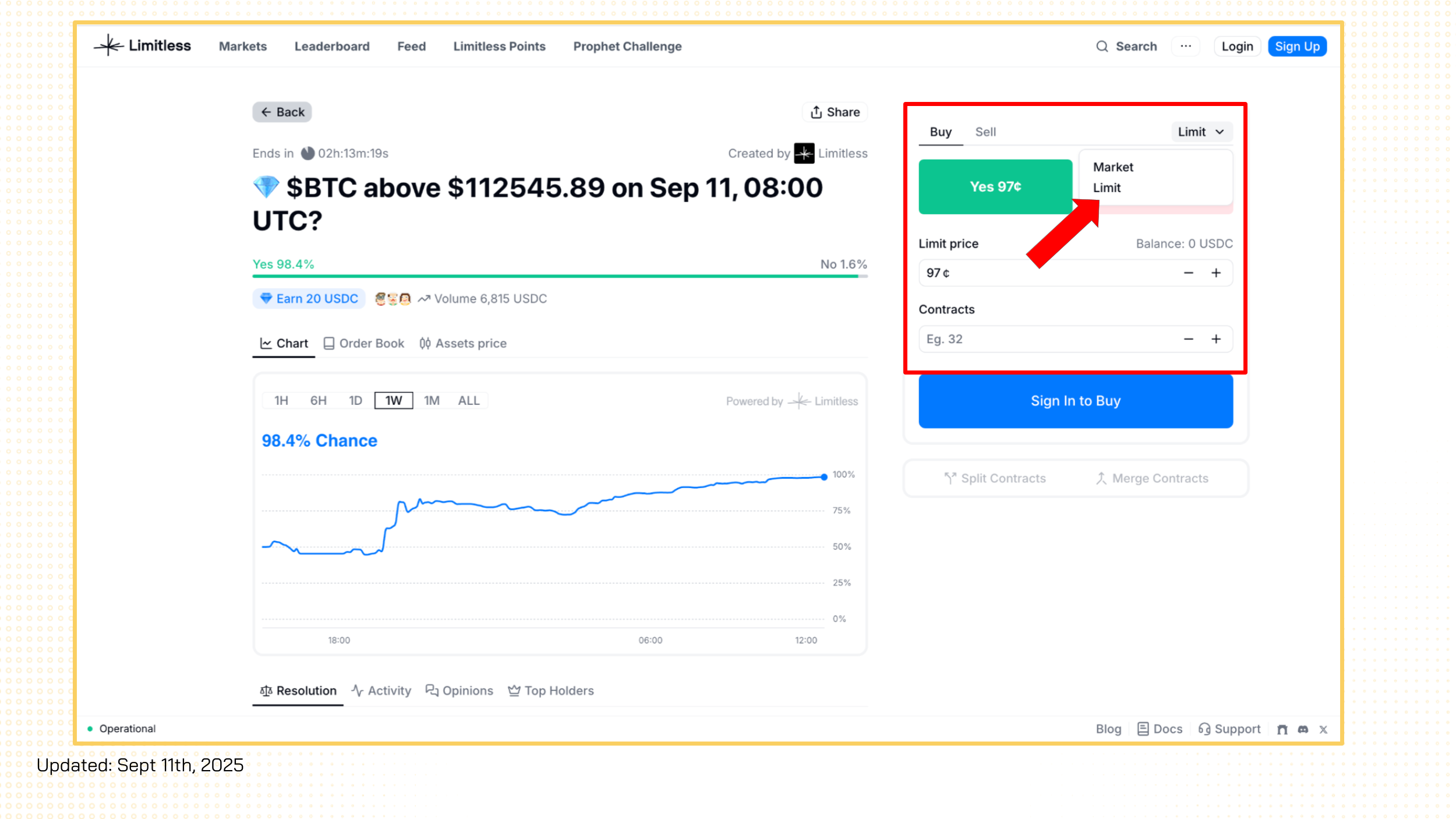Click the Yes/No probability bar
Image resolution: width=1456 pixels, height=819 pixels.
(560, 276)
